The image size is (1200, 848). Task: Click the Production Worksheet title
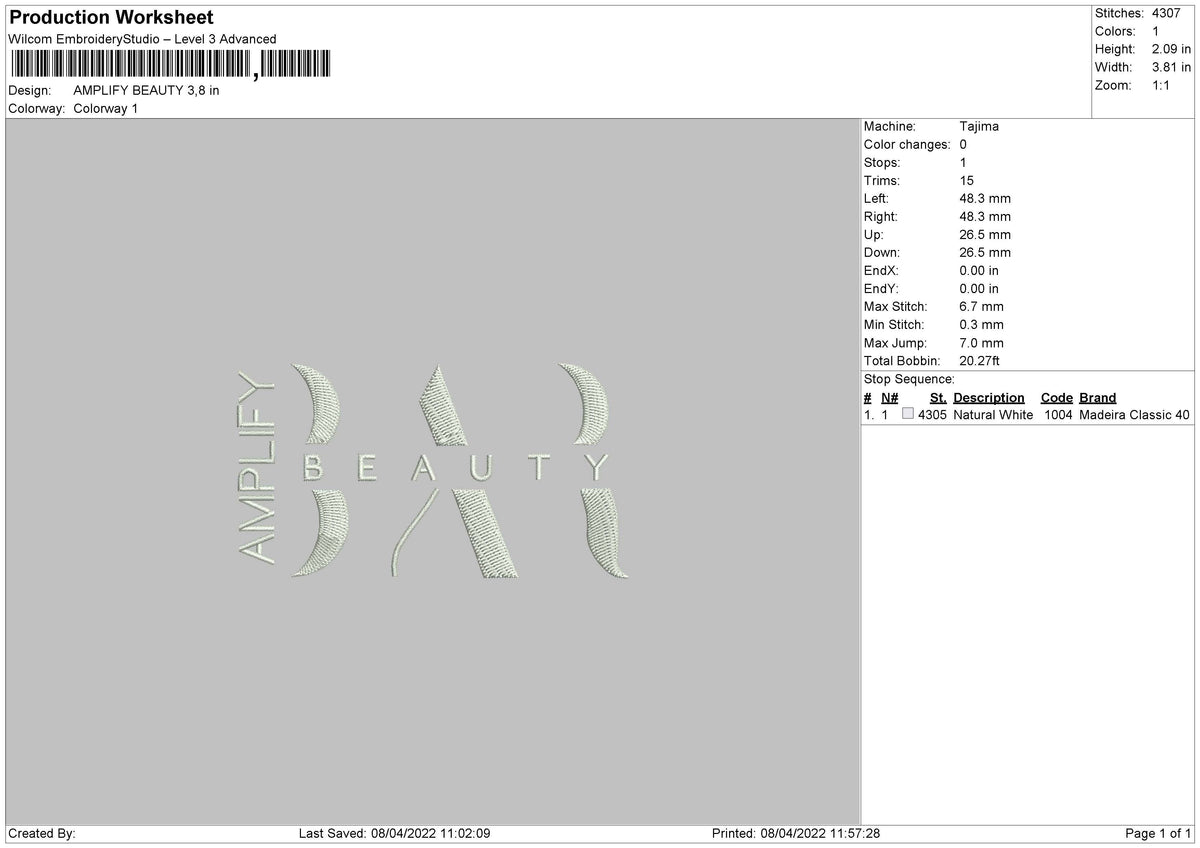coord(111,18)
